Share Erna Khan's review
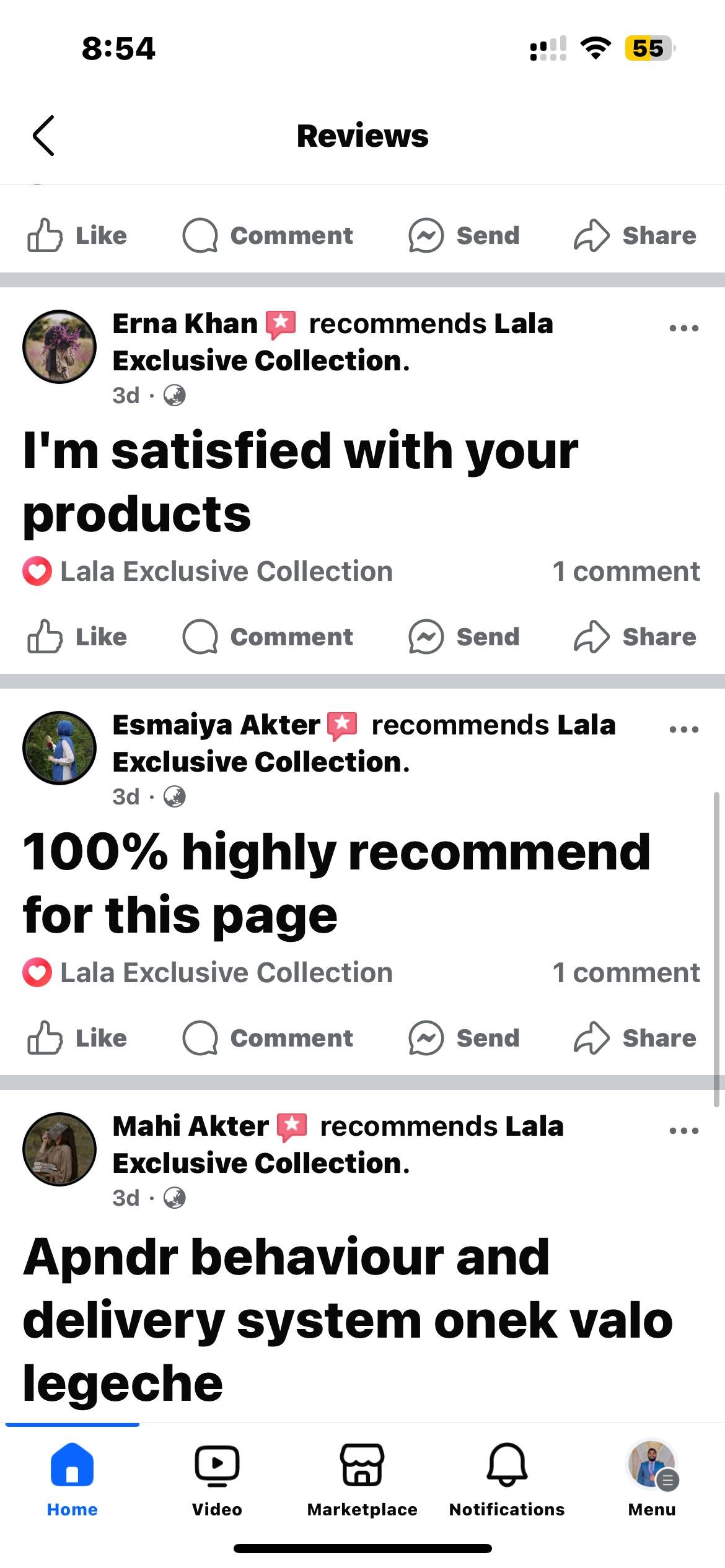The width and height of the screenshot is (725, 1568). pos(635,637)
